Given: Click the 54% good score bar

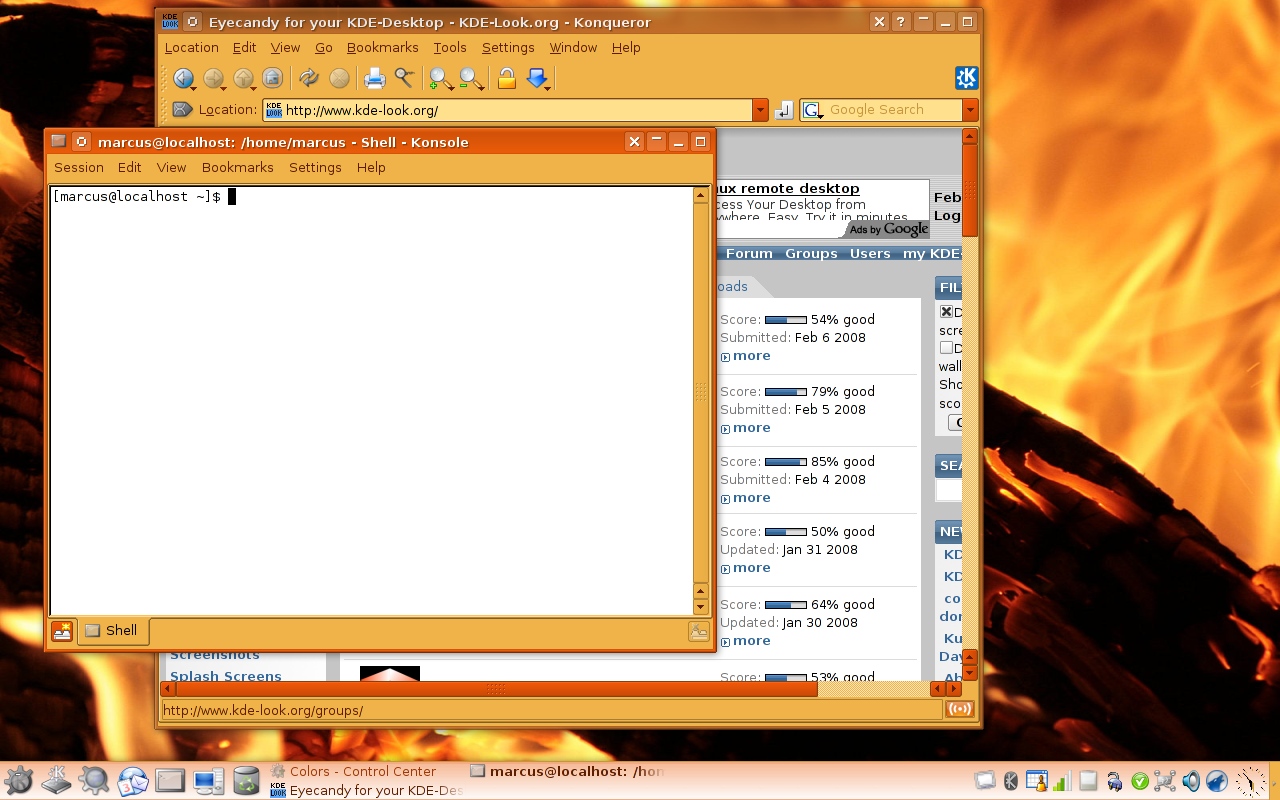Looking at the screenshot, I should 785,320.
